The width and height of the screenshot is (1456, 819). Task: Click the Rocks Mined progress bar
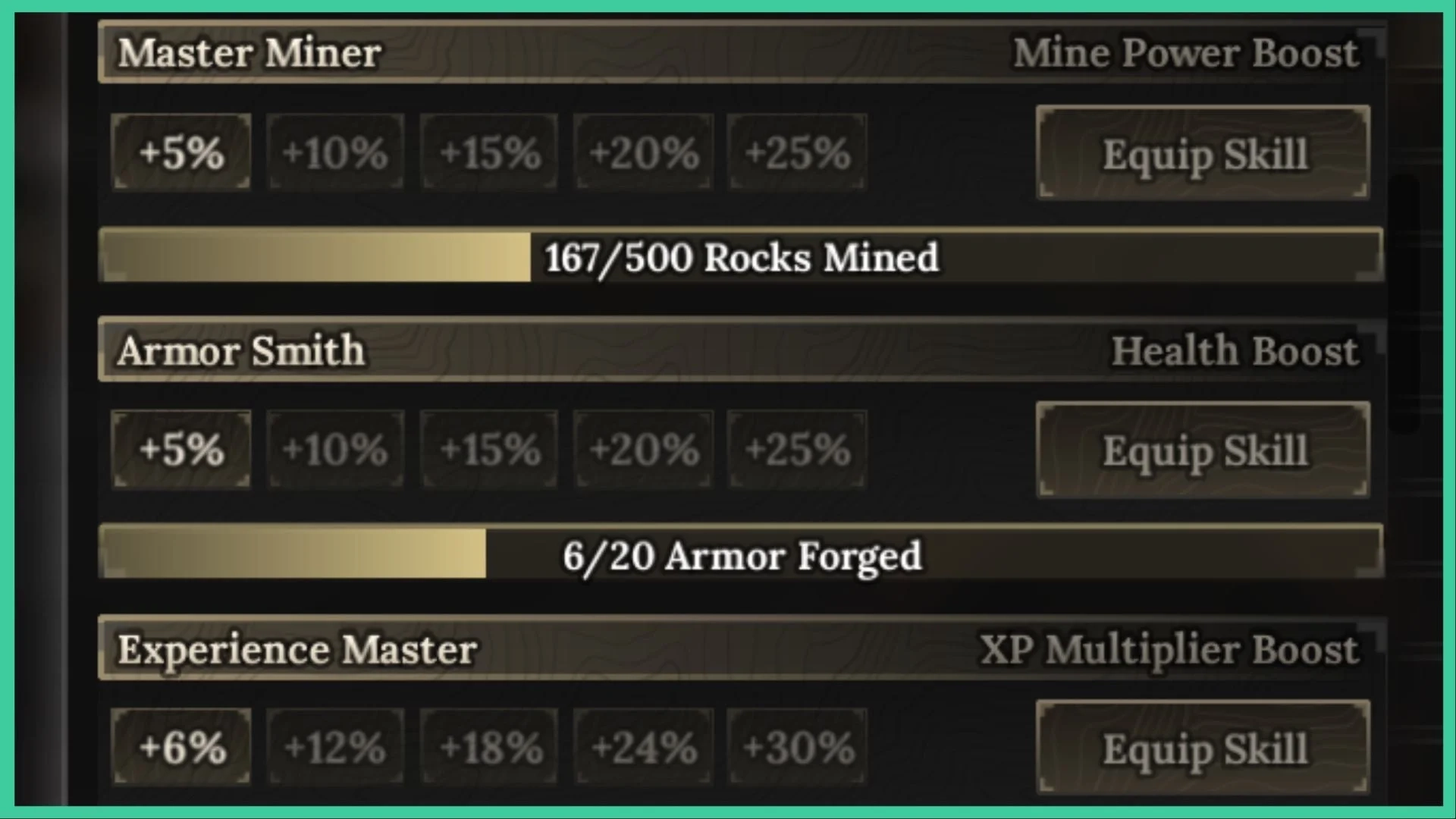741,256
